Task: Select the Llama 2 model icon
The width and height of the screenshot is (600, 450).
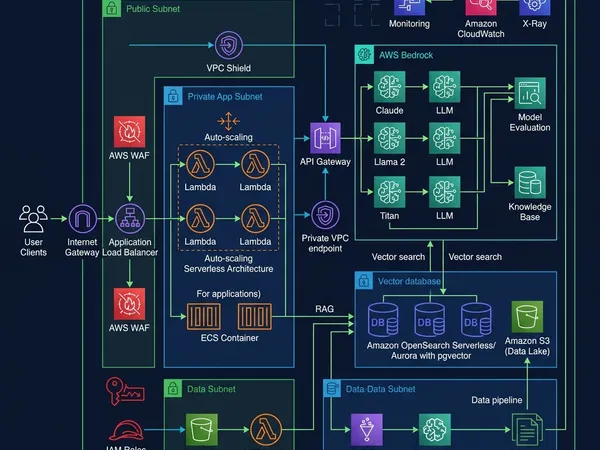Action: click(x=389, y=138)
